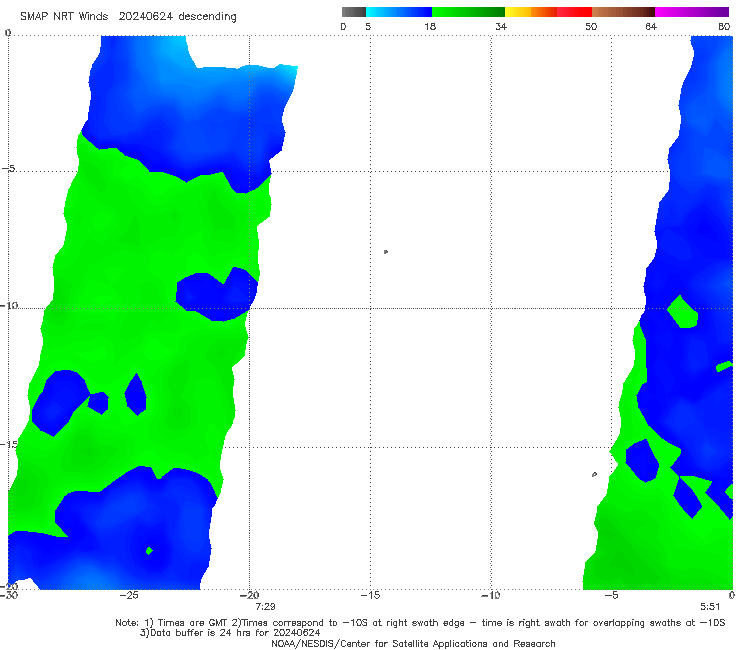
Task: Click the longitude label '-25'
Action: (129, 596)
